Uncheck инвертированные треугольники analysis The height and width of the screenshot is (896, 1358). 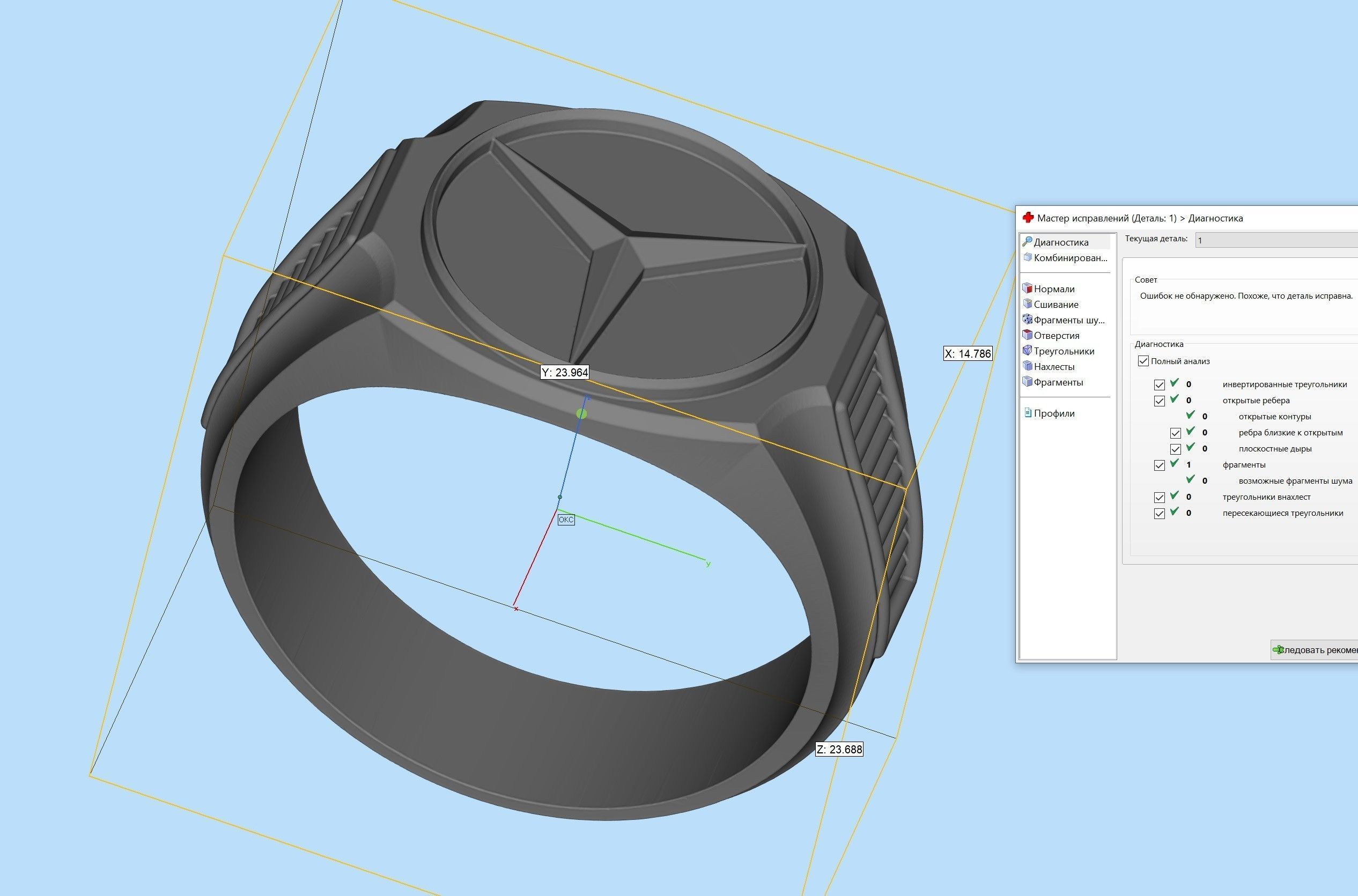pyautogui.click(x=1159, y=384)
